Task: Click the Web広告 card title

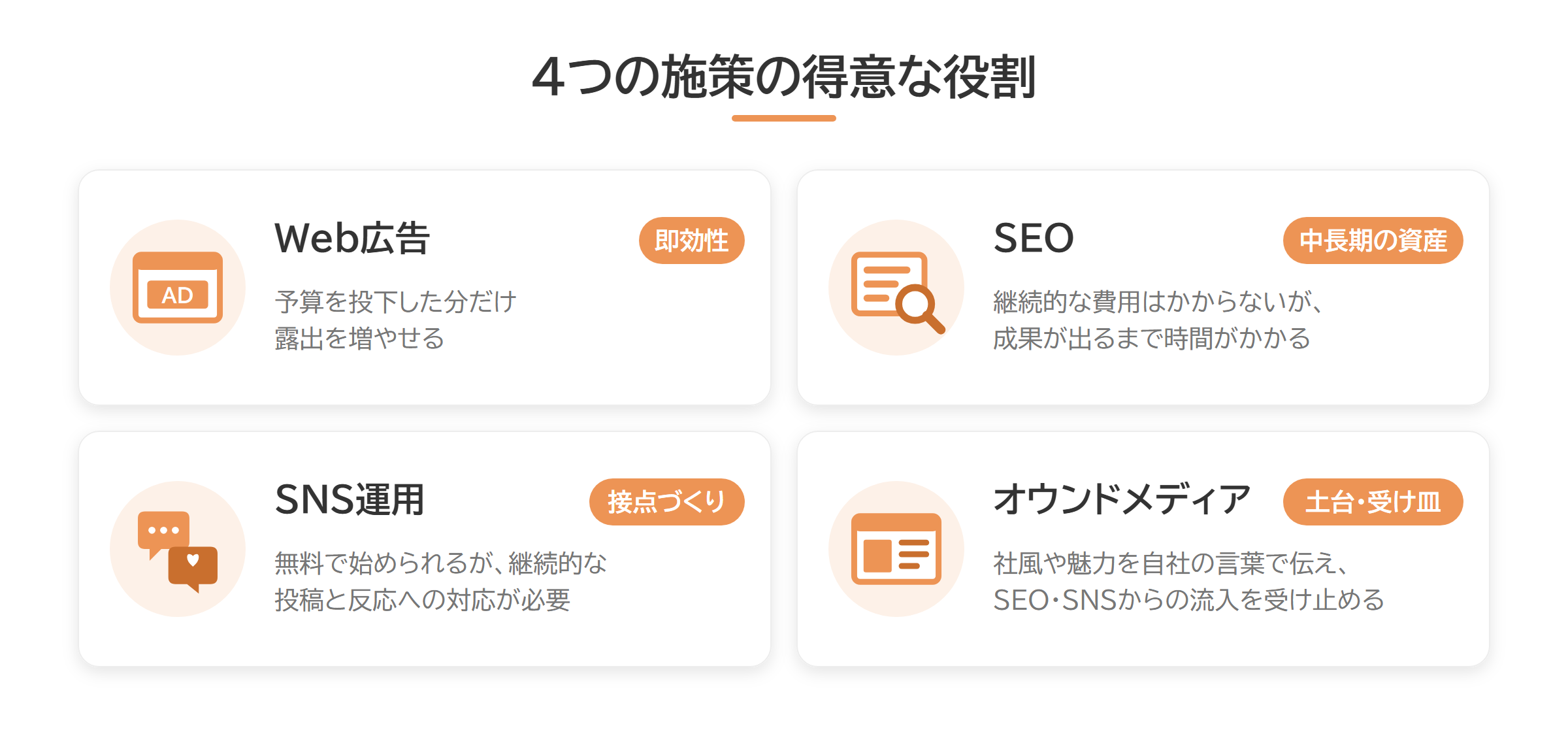Action: point(352,238)
